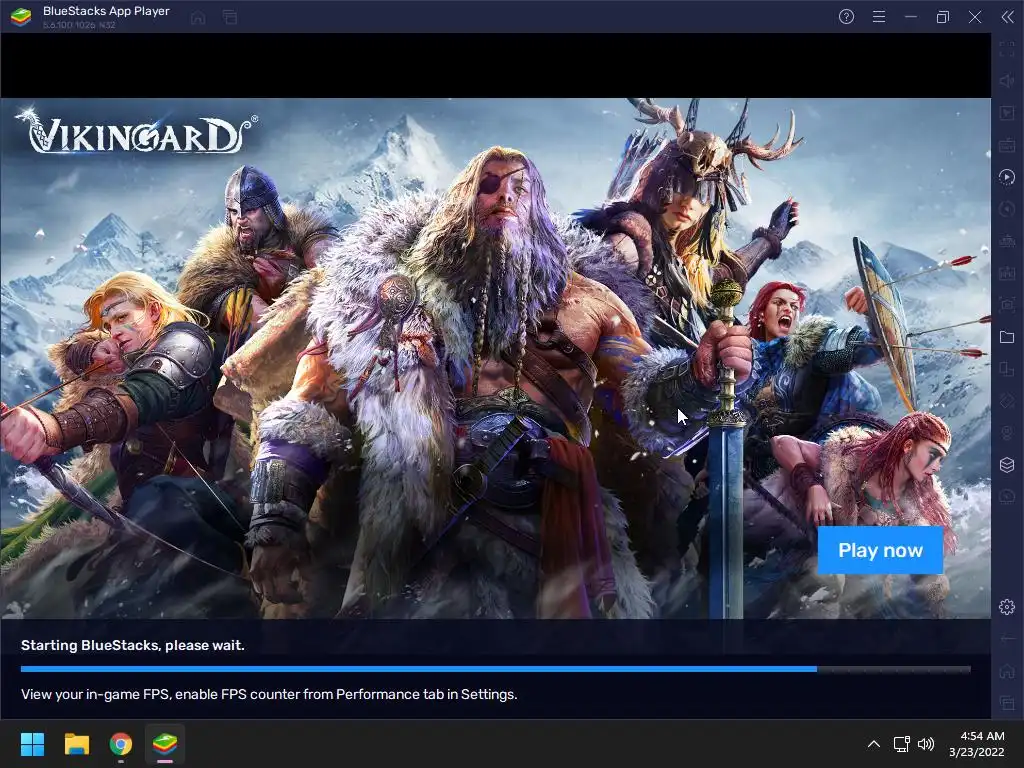Click the lock cursor icon in side toolbar

[x=1007, y=113]
